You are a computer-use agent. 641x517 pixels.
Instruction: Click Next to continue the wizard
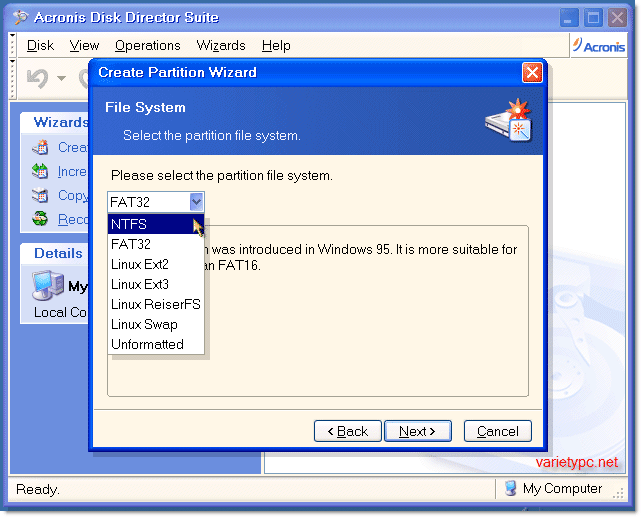pyautogui.click(x=418, y=431)
